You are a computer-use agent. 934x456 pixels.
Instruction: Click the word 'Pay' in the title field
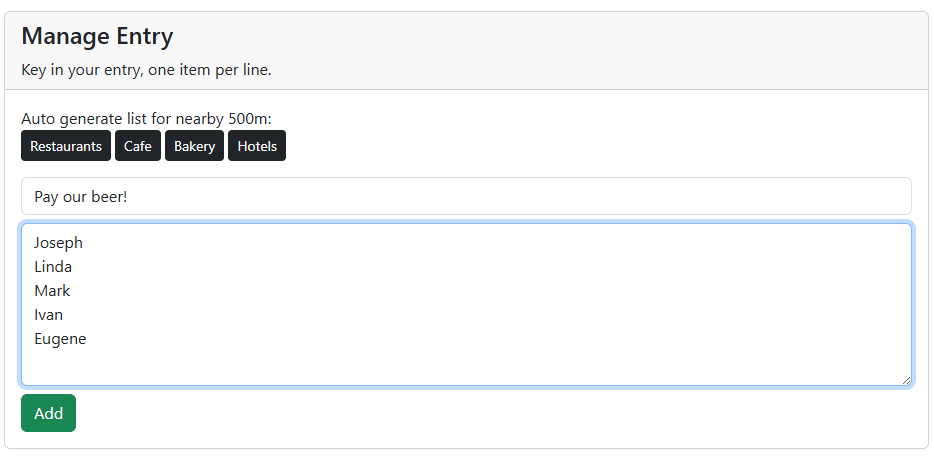46,196
